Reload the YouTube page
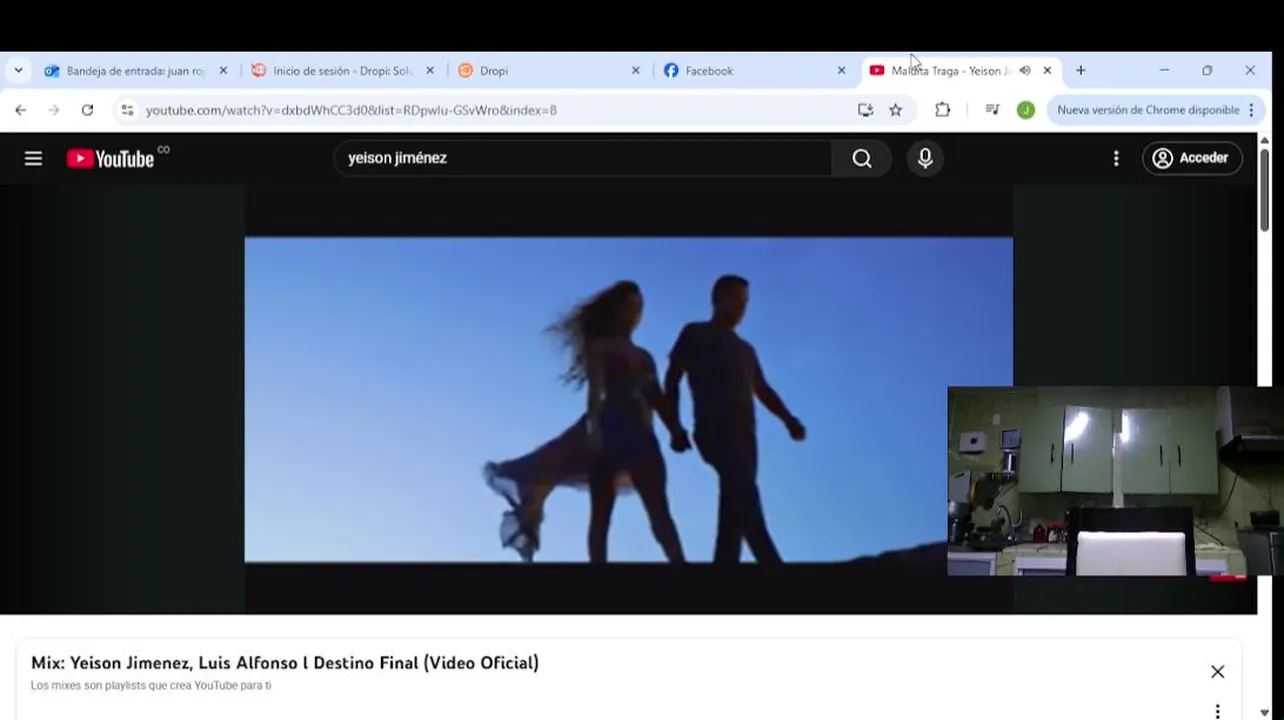Image resolution: width=1284 pixels, height=720 pixels. click(x=87, y=110)
